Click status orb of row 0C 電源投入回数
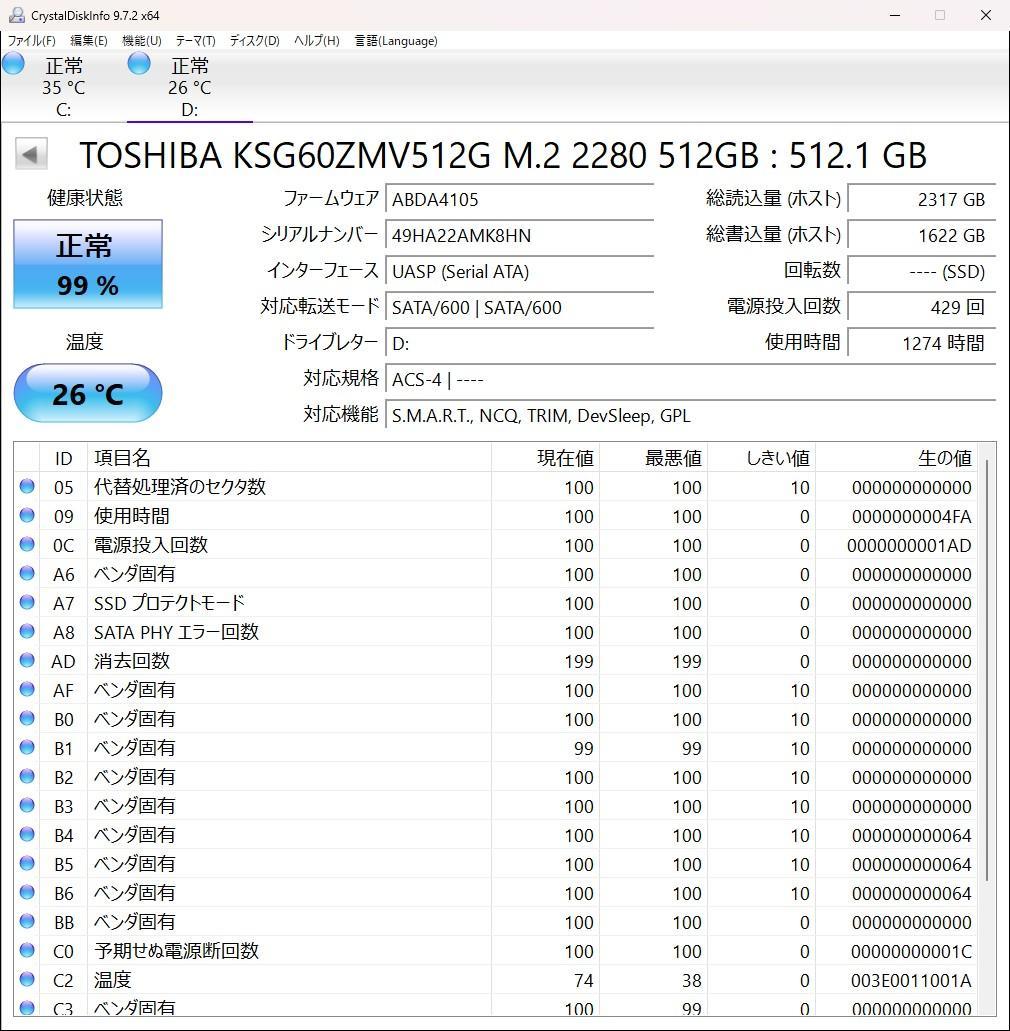This screenshot has width=1010, height=1031. 27,544
